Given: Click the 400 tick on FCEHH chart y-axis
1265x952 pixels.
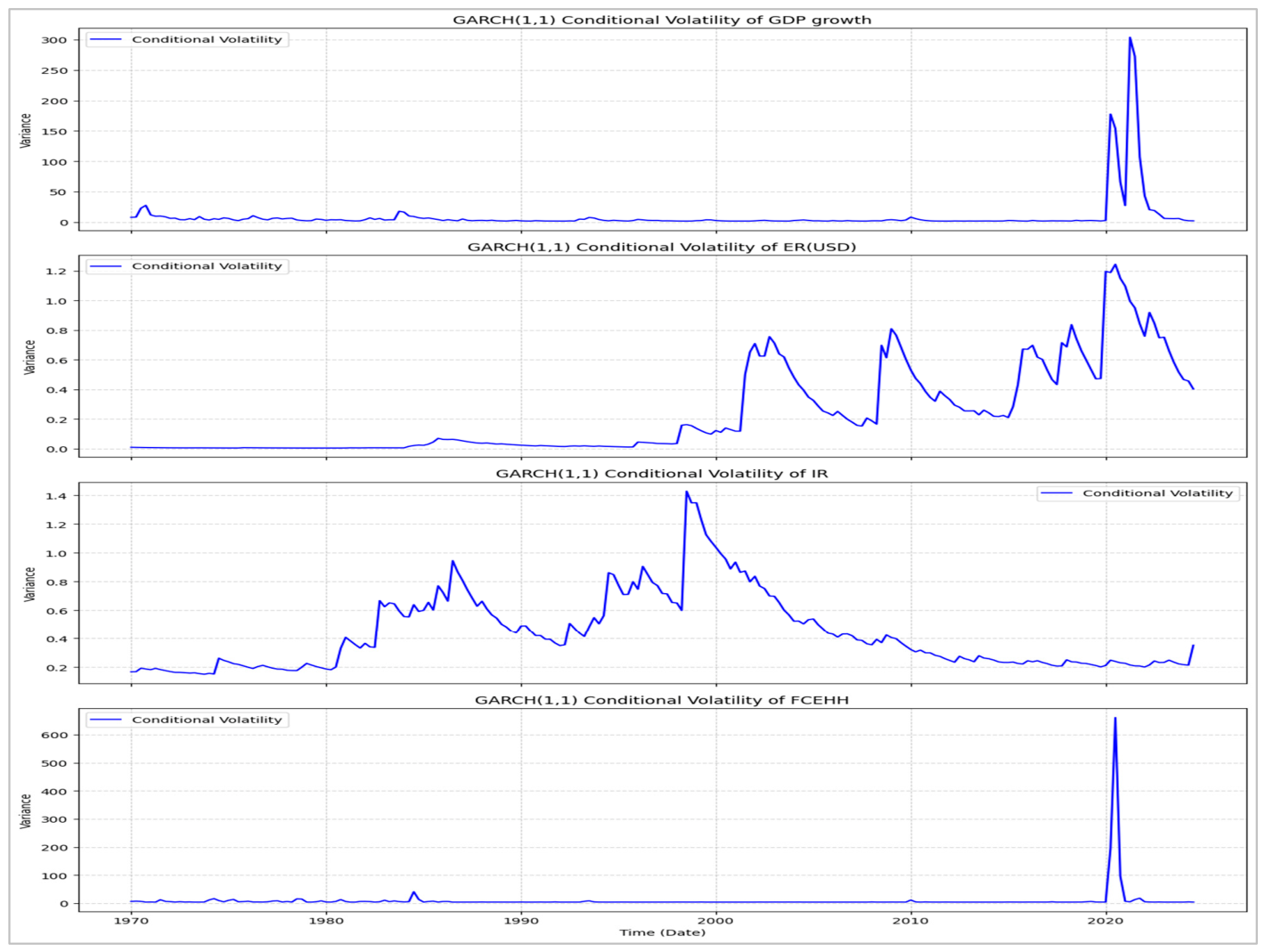Looking at the screenshot, I should [54, 791].
